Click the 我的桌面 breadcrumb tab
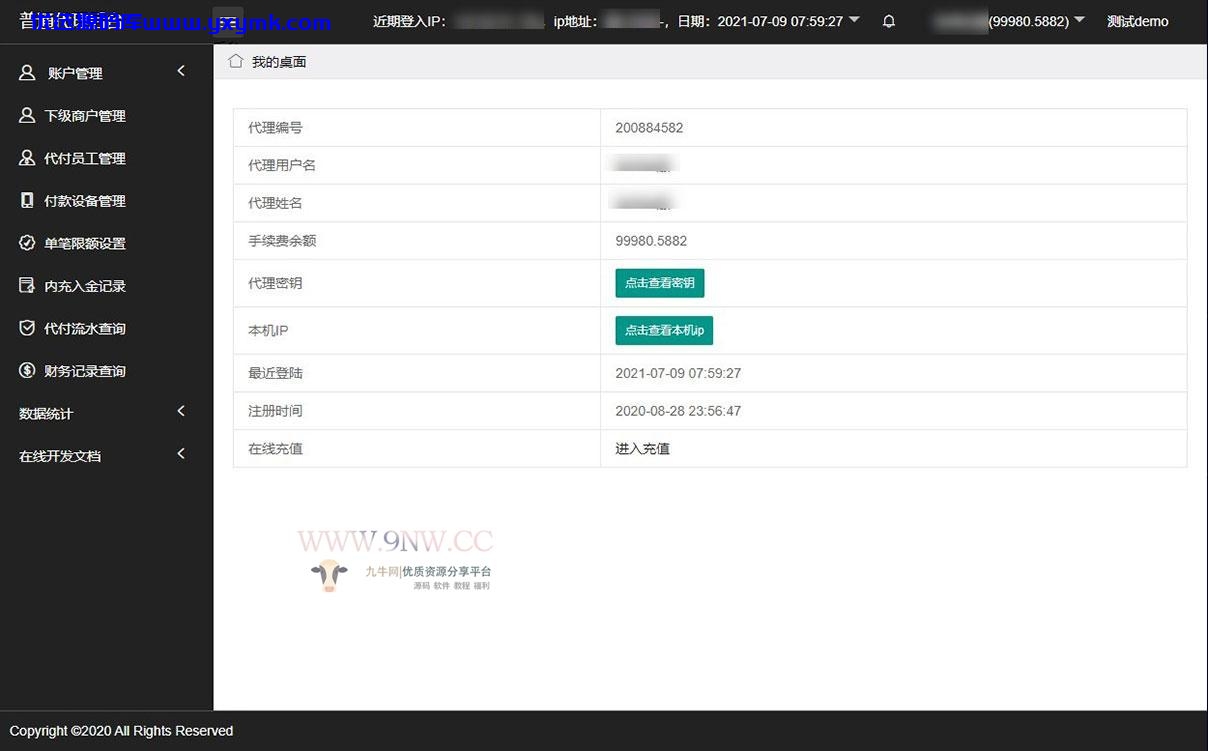 click(x=278, y=62)
